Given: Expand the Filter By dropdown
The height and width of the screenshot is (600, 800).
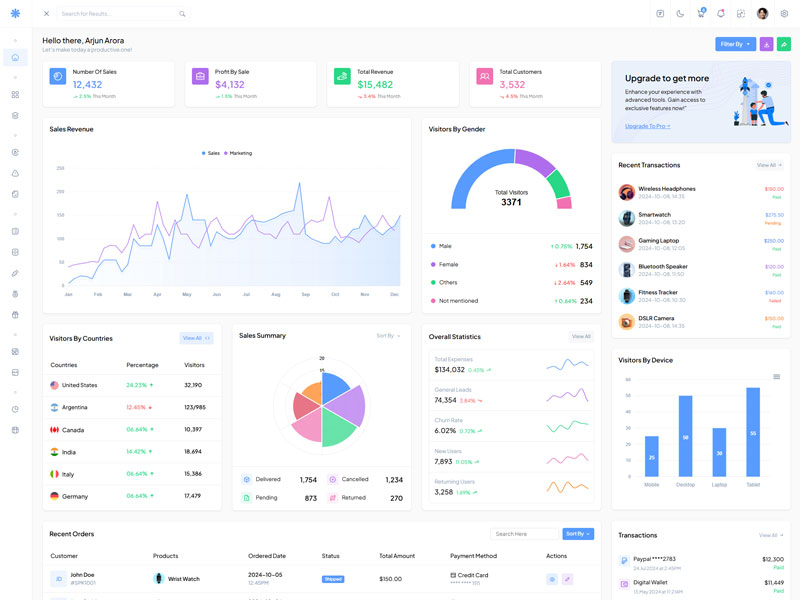Looking at the screenshot, I should pos(735,44).
